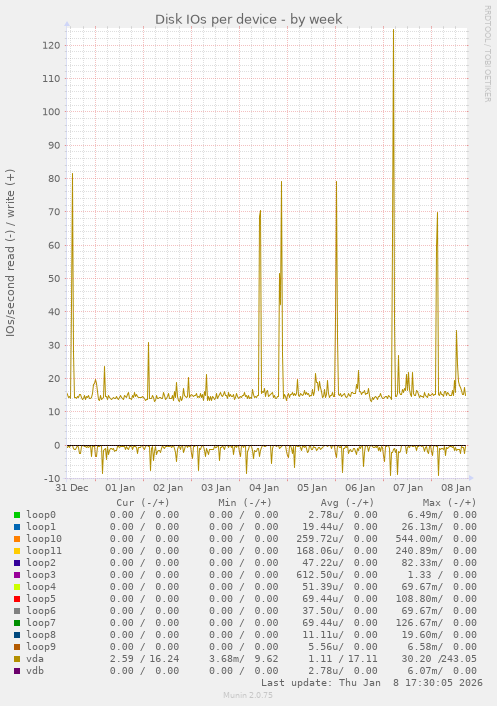Click the vdb dark purple swatch
Screen dimensions: 497x706
[x=17, y=671]
